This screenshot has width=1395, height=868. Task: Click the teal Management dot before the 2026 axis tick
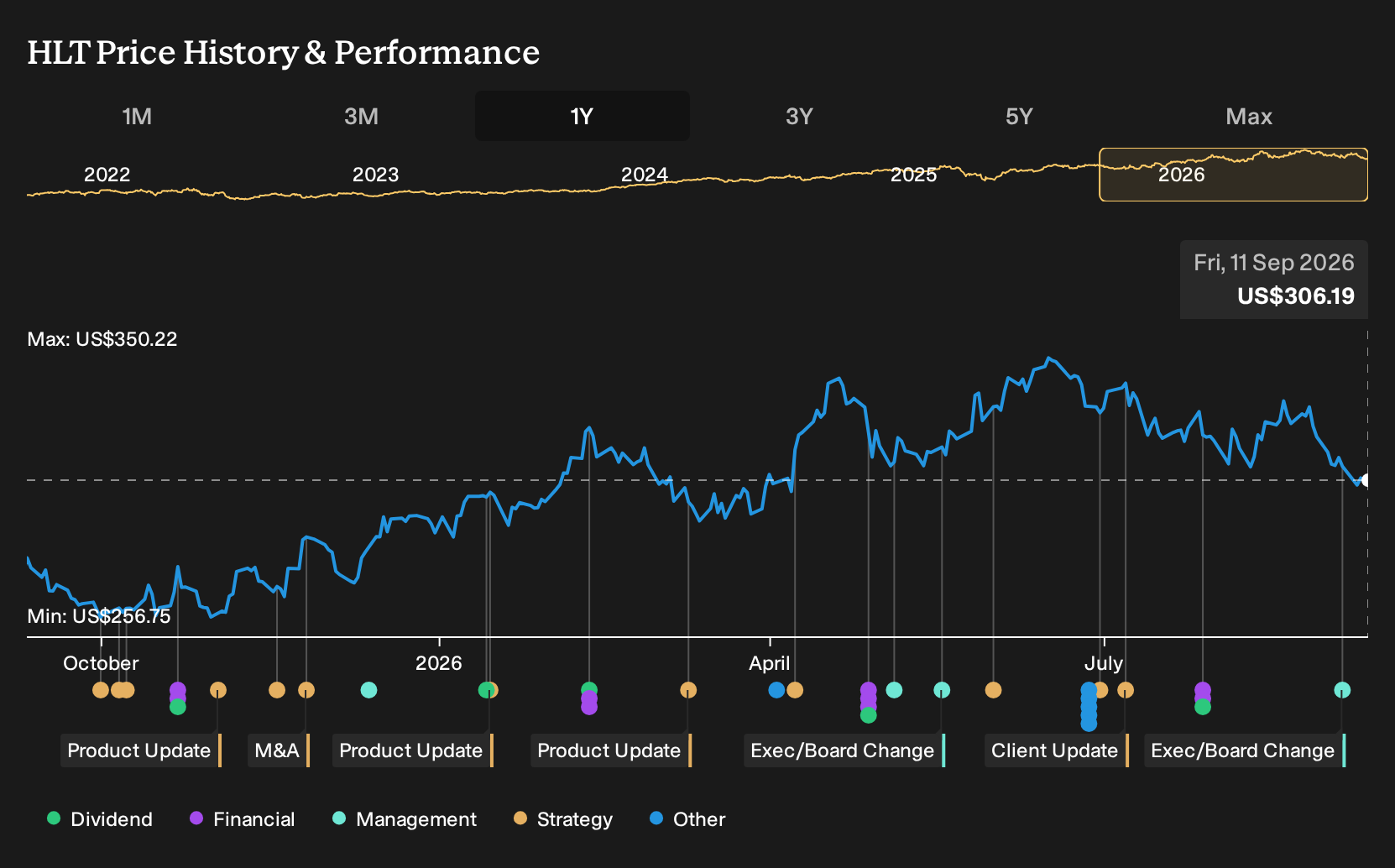368,690
